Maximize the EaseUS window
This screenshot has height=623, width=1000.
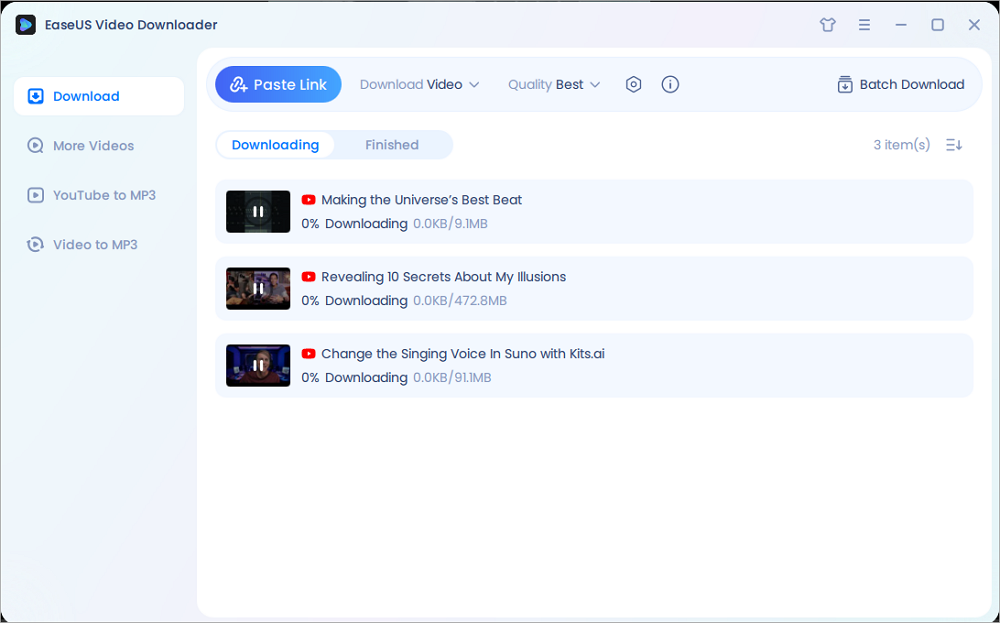tap(938, 25)
